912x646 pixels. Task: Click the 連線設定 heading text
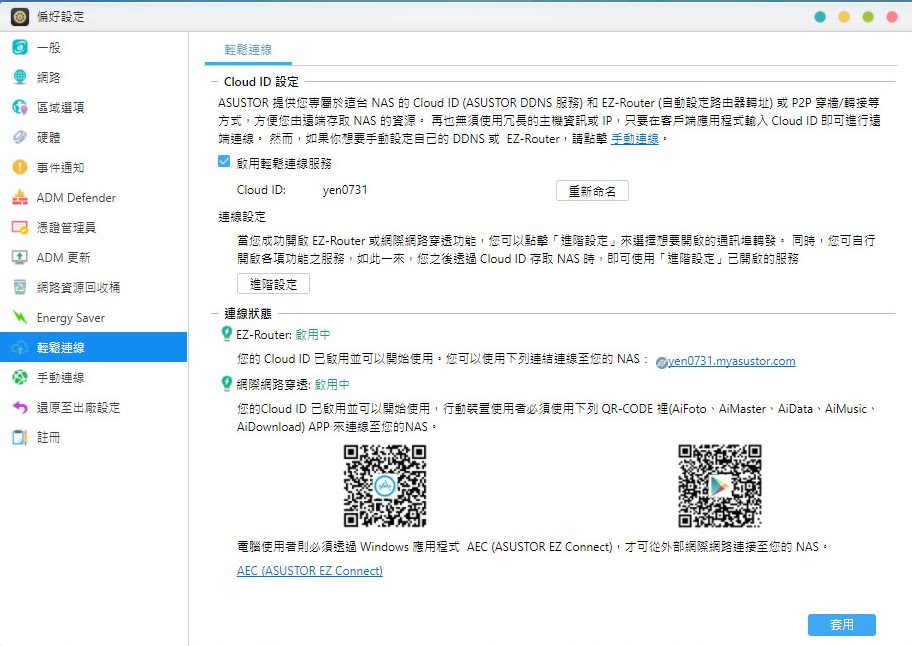[x=242, y=217]
